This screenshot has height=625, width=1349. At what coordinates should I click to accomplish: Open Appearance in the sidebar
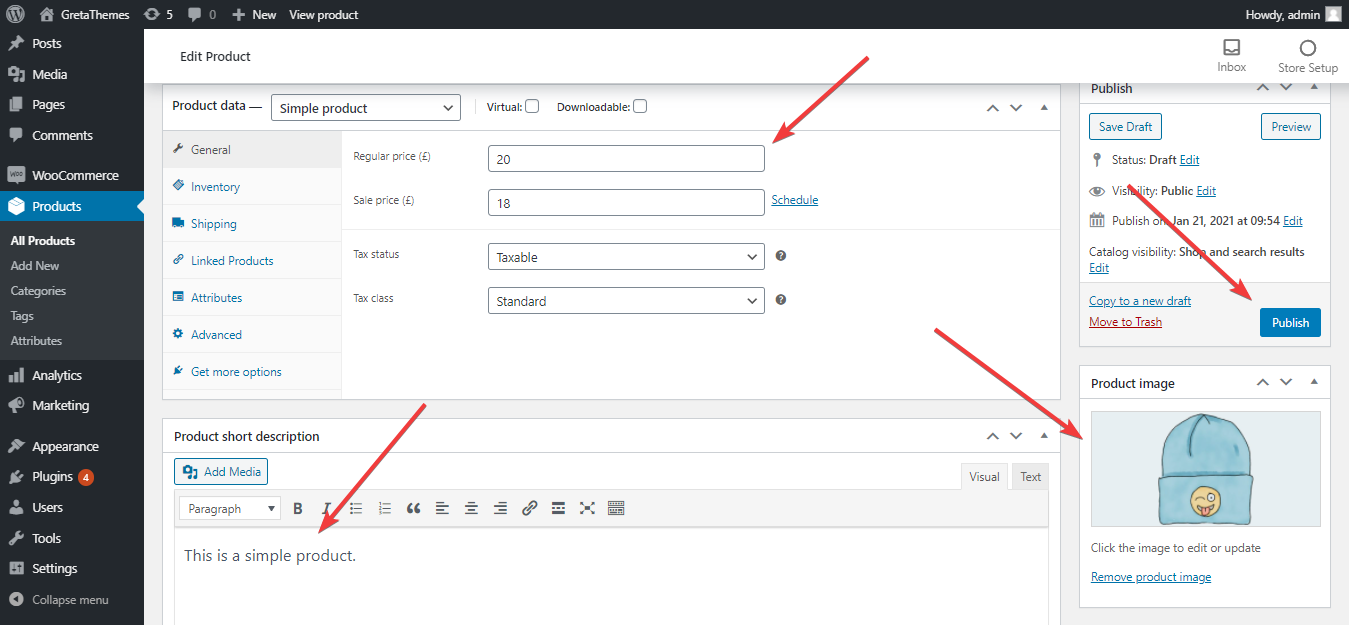click(72, 446)
